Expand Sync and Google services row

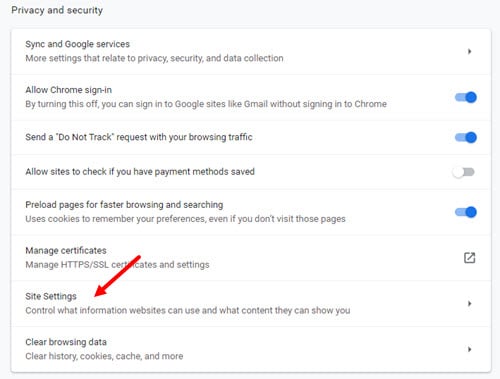(251, 51)
